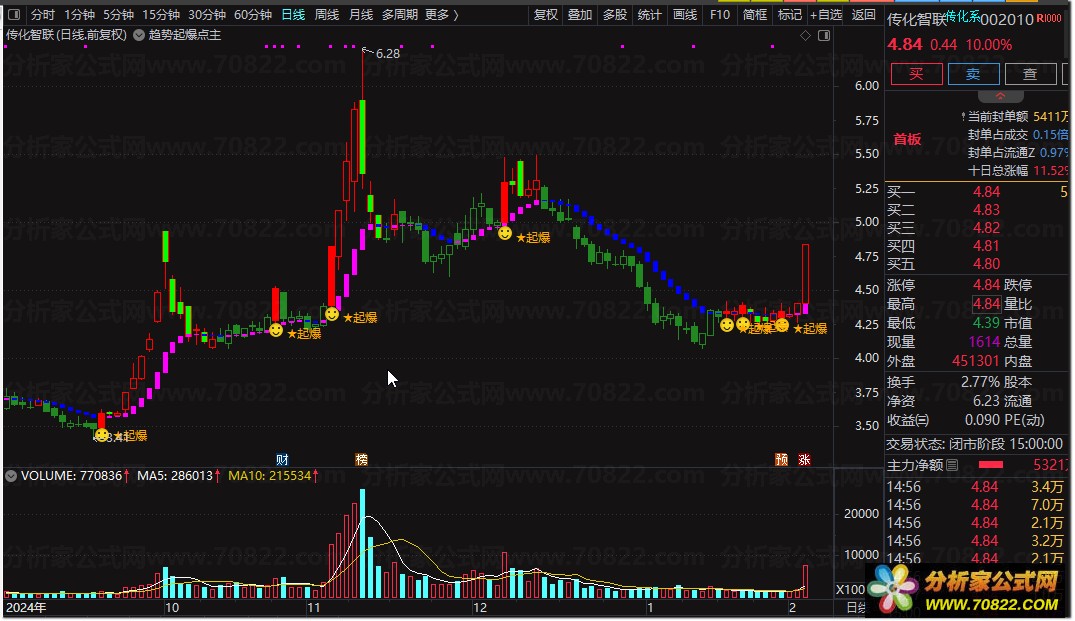Click the smiley signal icon at the 3.50 low

pos(101,435)
